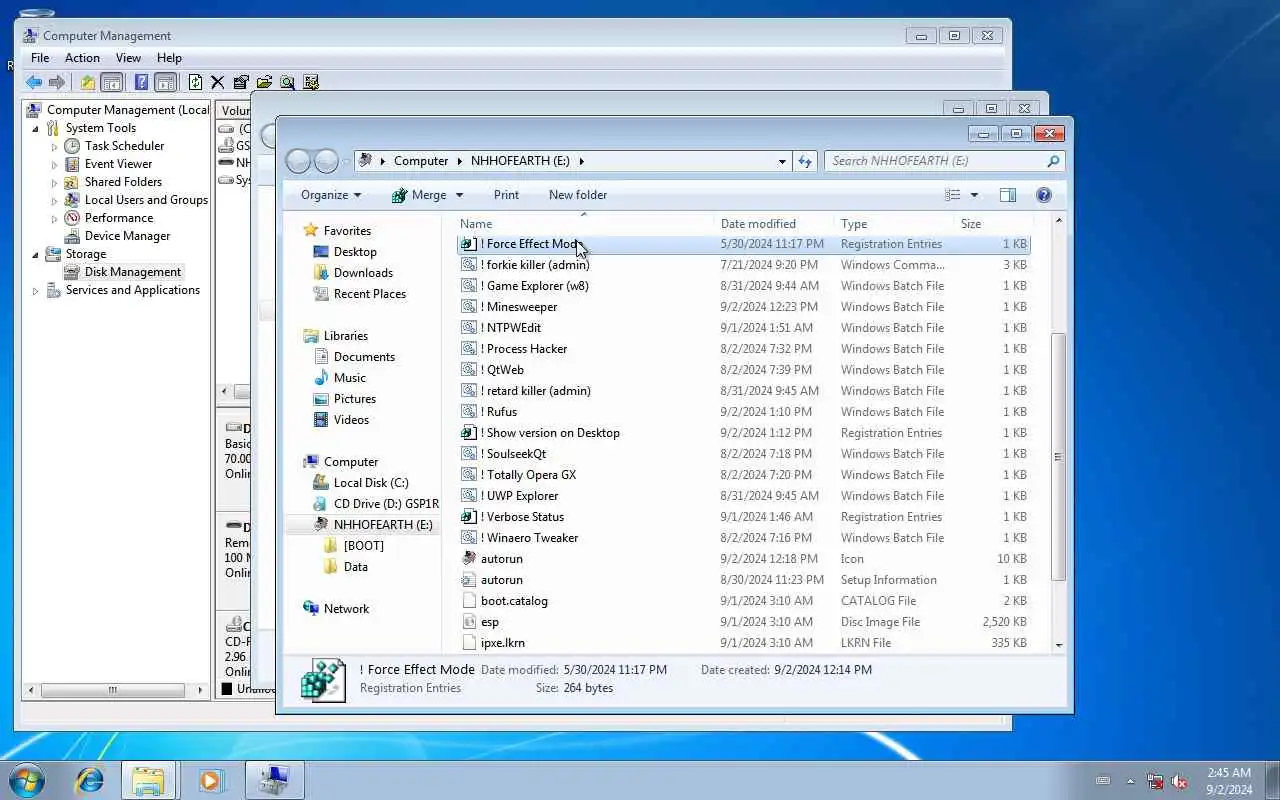The width and height of the screenshot is (1280, 800).
Task: Open the File menu in Computer Management
Action: click(40, 58)
